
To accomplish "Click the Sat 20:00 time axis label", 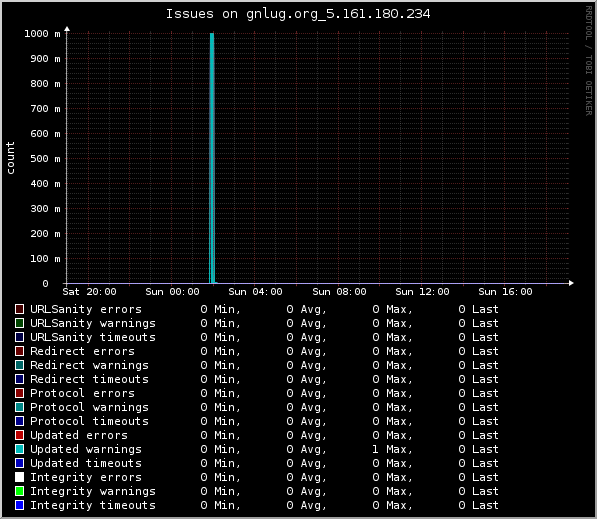I will point(89,292).
